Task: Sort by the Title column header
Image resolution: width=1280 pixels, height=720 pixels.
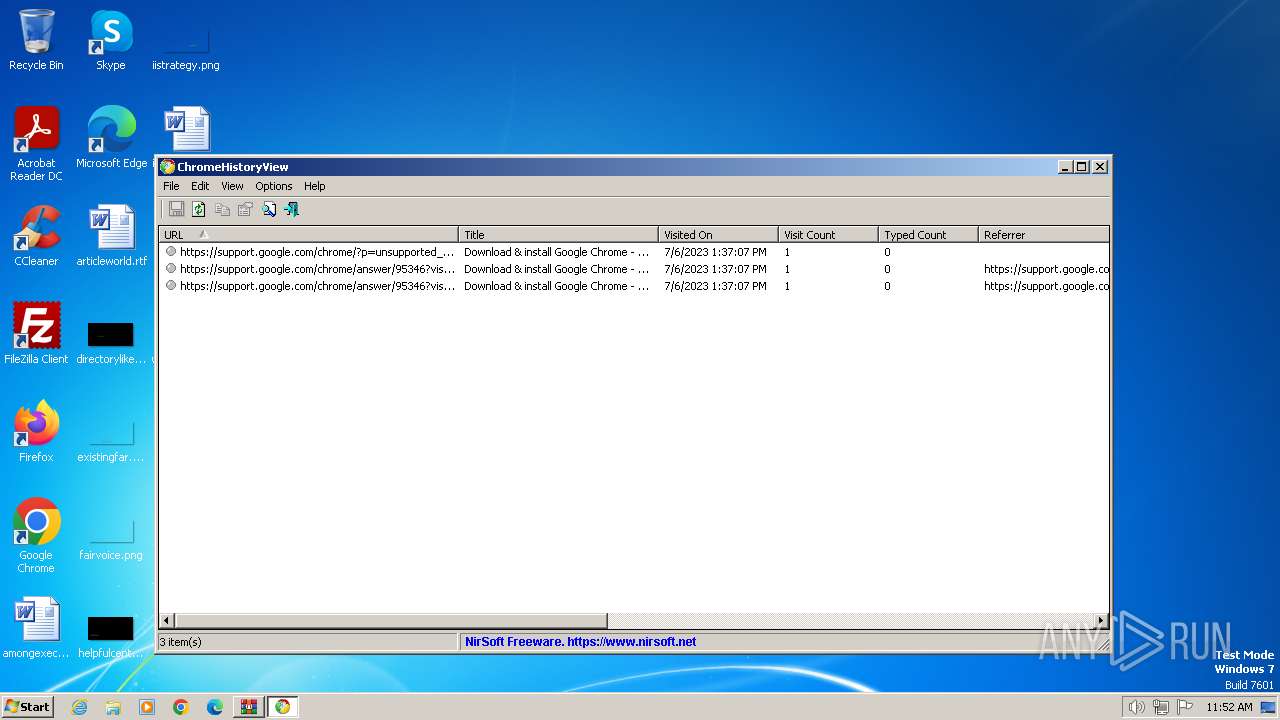Action: [x=558, y=235]
